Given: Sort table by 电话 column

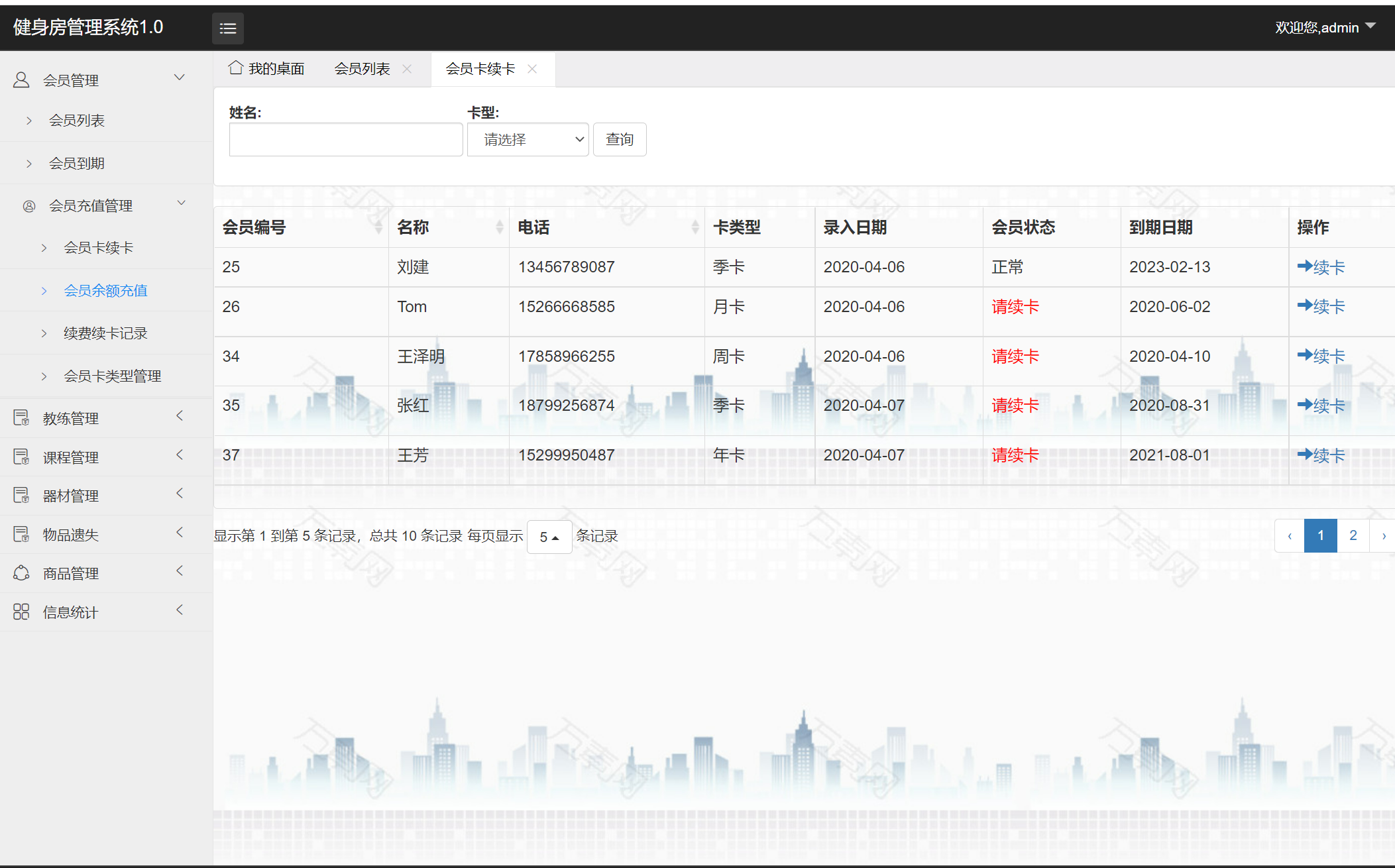Looking at the screenshot, I should (695, 227).
